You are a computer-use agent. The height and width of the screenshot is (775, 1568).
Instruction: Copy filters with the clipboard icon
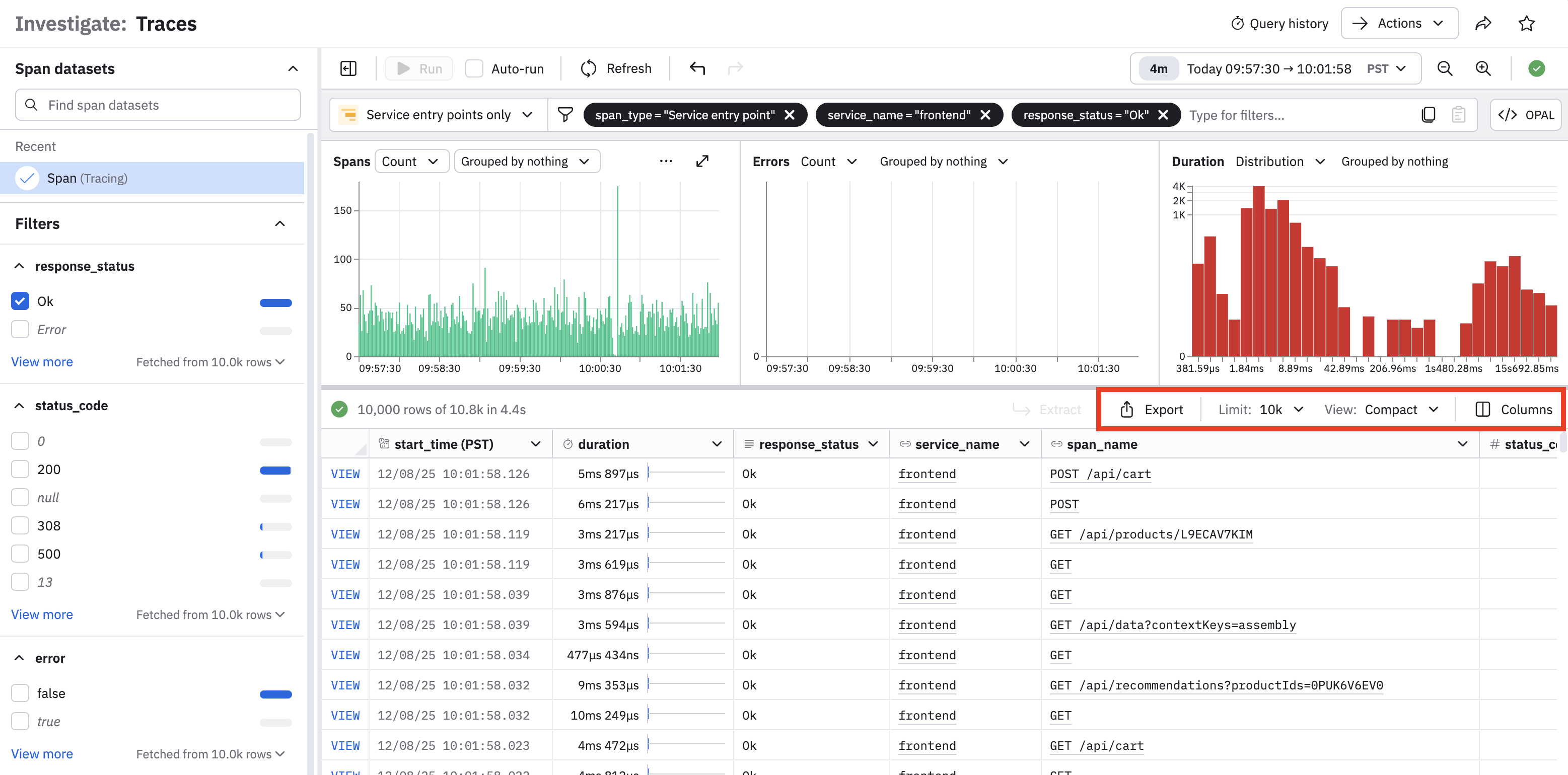[x=1428, y=115]
